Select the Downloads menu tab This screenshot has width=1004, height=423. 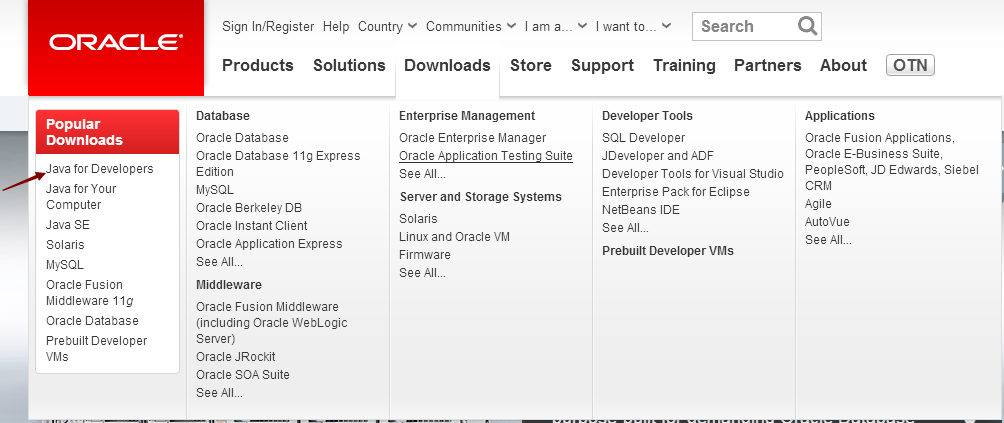point(447,66)
